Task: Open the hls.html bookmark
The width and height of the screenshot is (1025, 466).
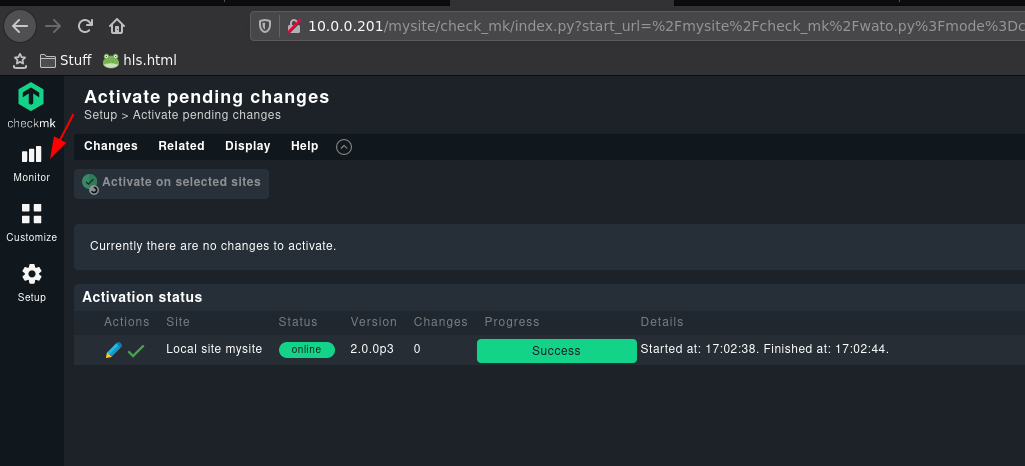Action: click(x=139, y=60)
